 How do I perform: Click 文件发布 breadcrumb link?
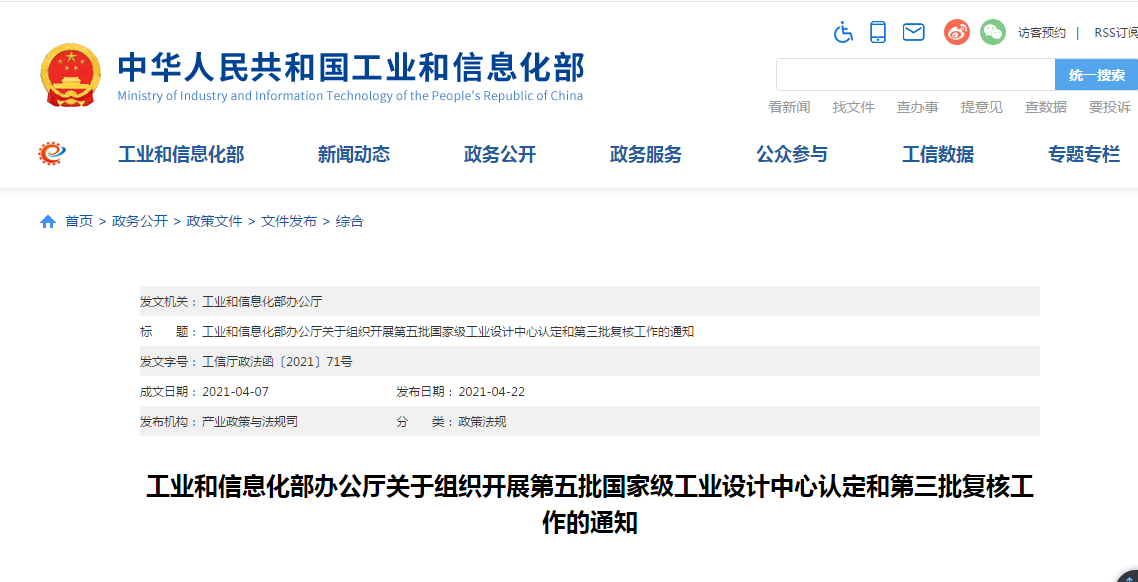point(289,222)
